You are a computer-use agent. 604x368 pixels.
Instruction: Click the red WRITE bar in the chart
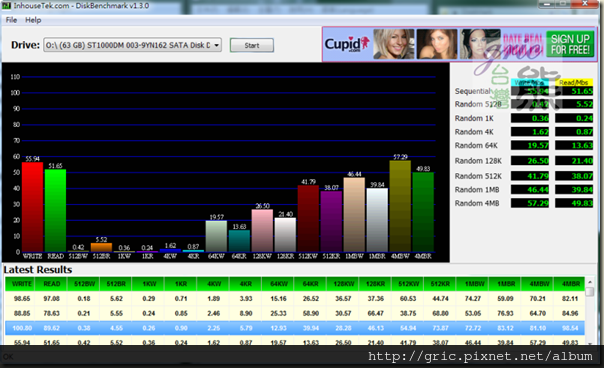[32, 207]
